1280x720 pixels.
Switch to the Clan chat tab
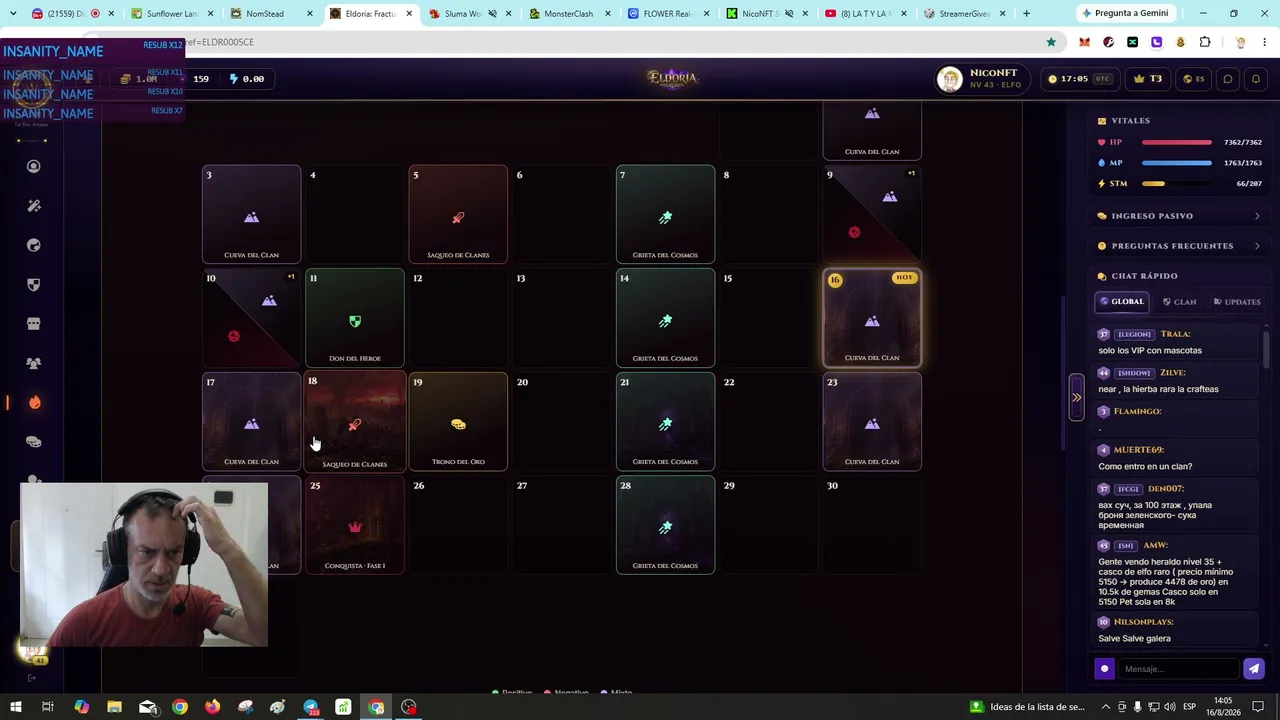pyautogui.click(x=1179, y=301)
